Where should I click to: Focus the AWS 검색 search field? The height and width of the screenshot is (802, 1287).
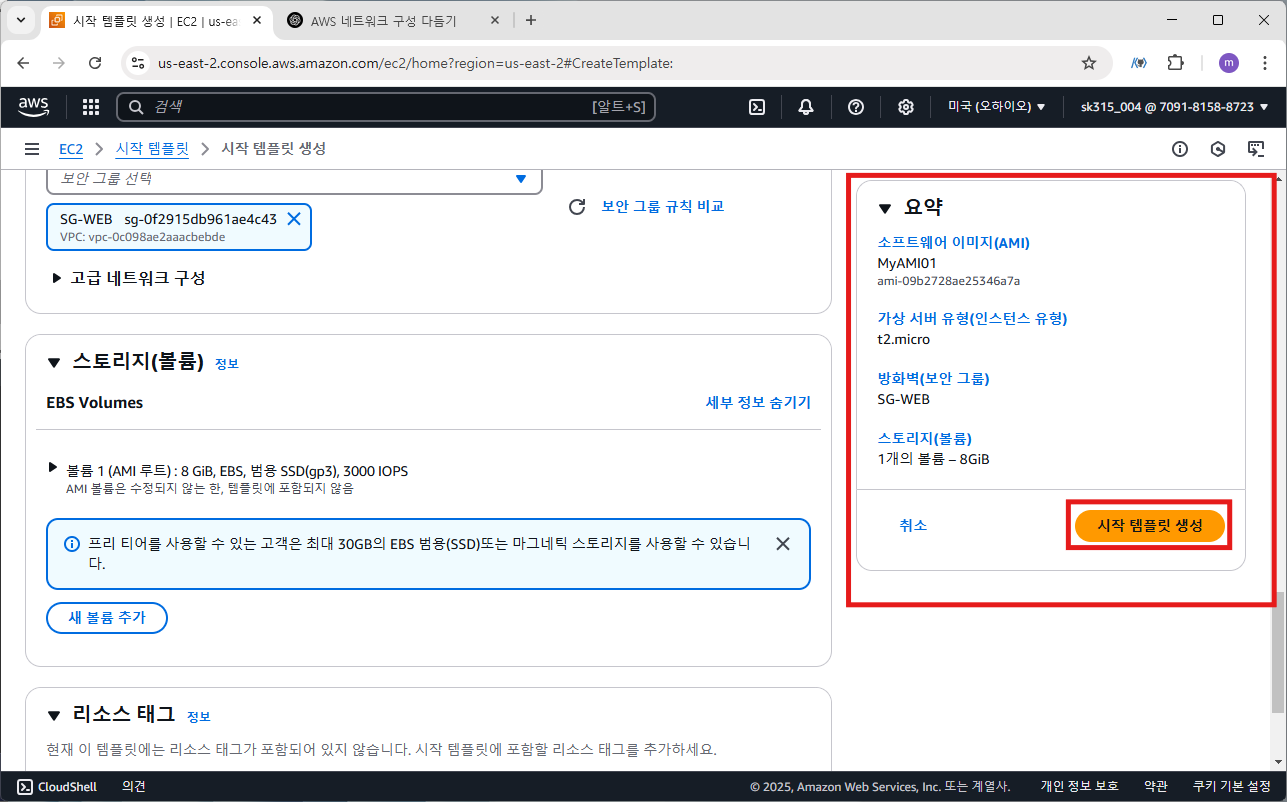(x=386, y=107)
